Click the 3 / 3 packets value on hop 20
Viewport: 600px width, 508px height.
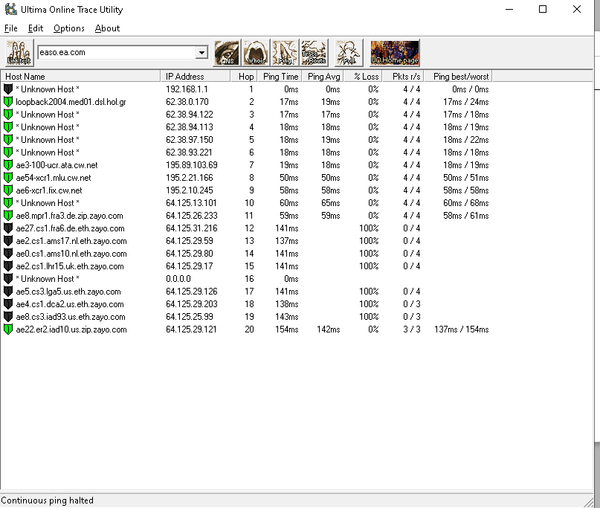412,329
